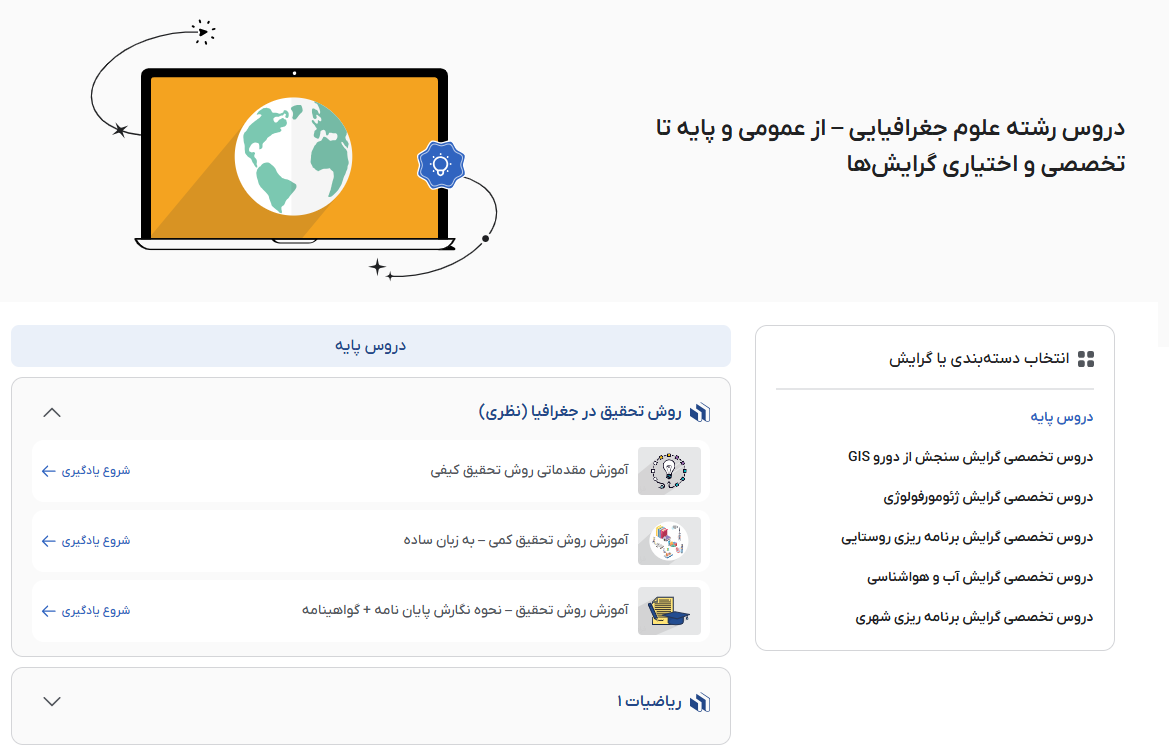Click the graduation cap icon of thesis writing course

click(669, 610)
